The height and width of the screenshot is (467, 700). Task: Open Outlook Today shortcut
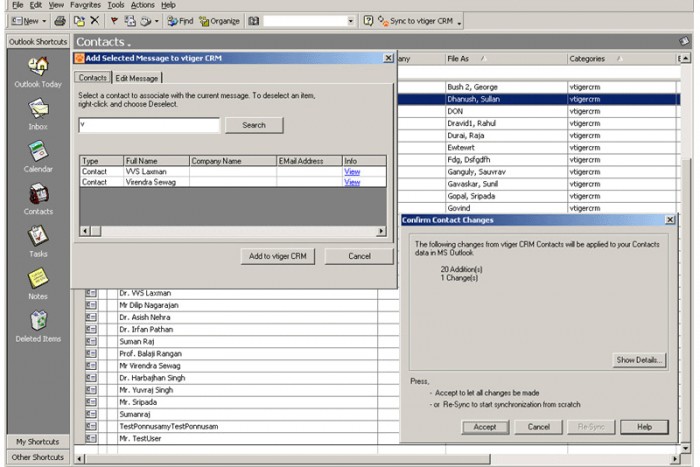pos(38,72)
